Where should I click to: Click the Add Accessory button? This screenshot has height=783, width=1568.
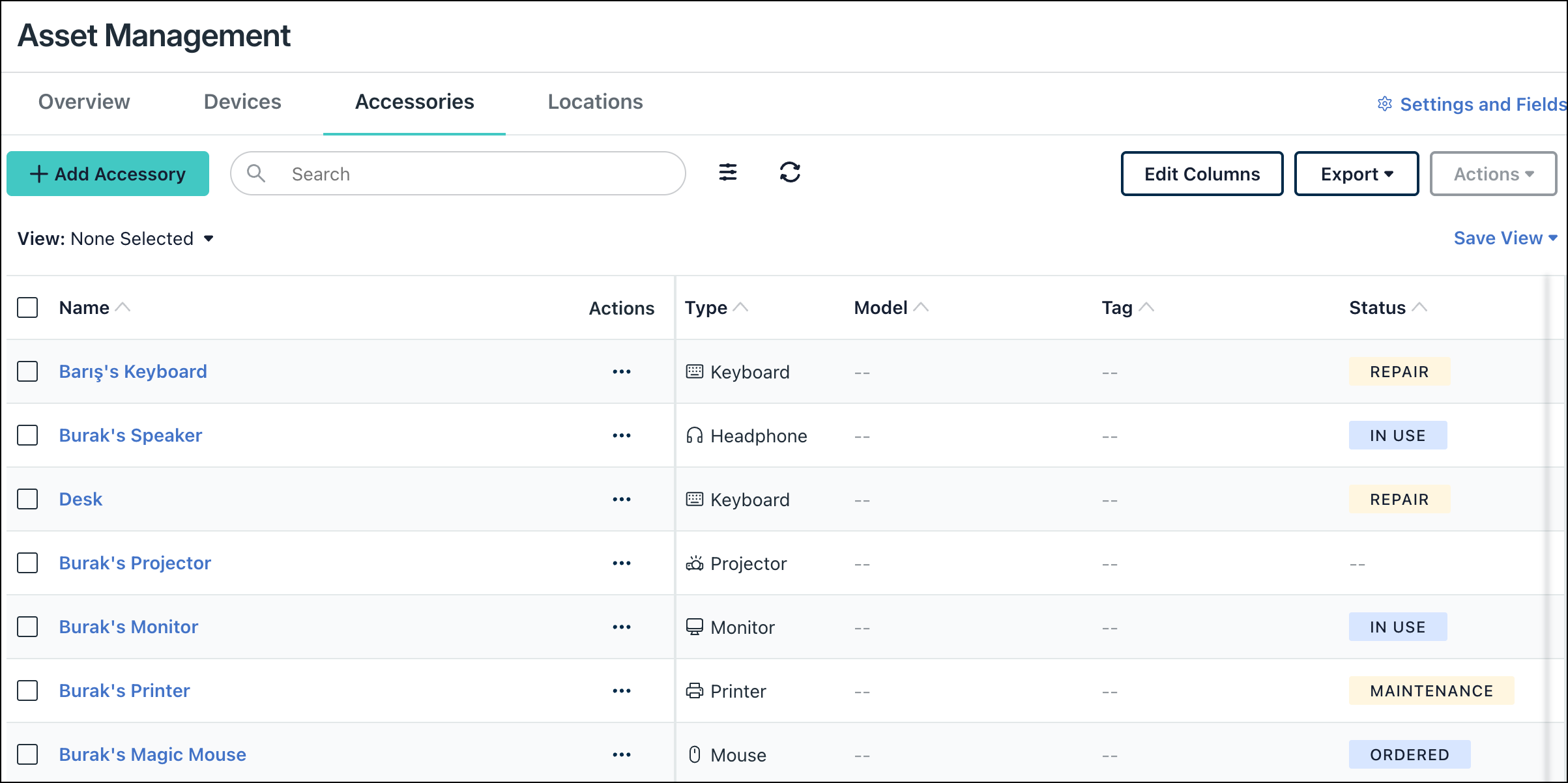(x=108, y=173)
